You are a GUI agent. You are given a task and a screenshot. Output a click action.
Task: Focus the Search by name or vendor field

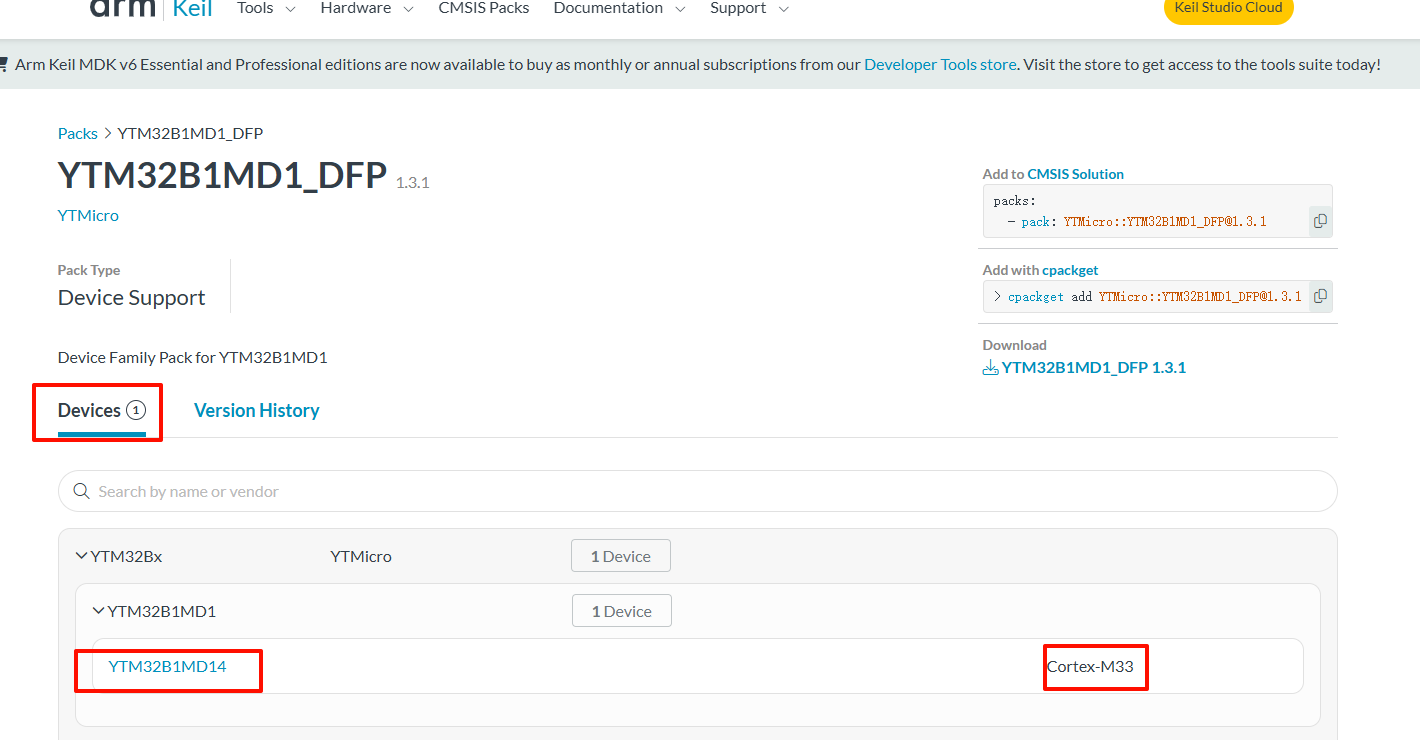(x=698, y=491)
